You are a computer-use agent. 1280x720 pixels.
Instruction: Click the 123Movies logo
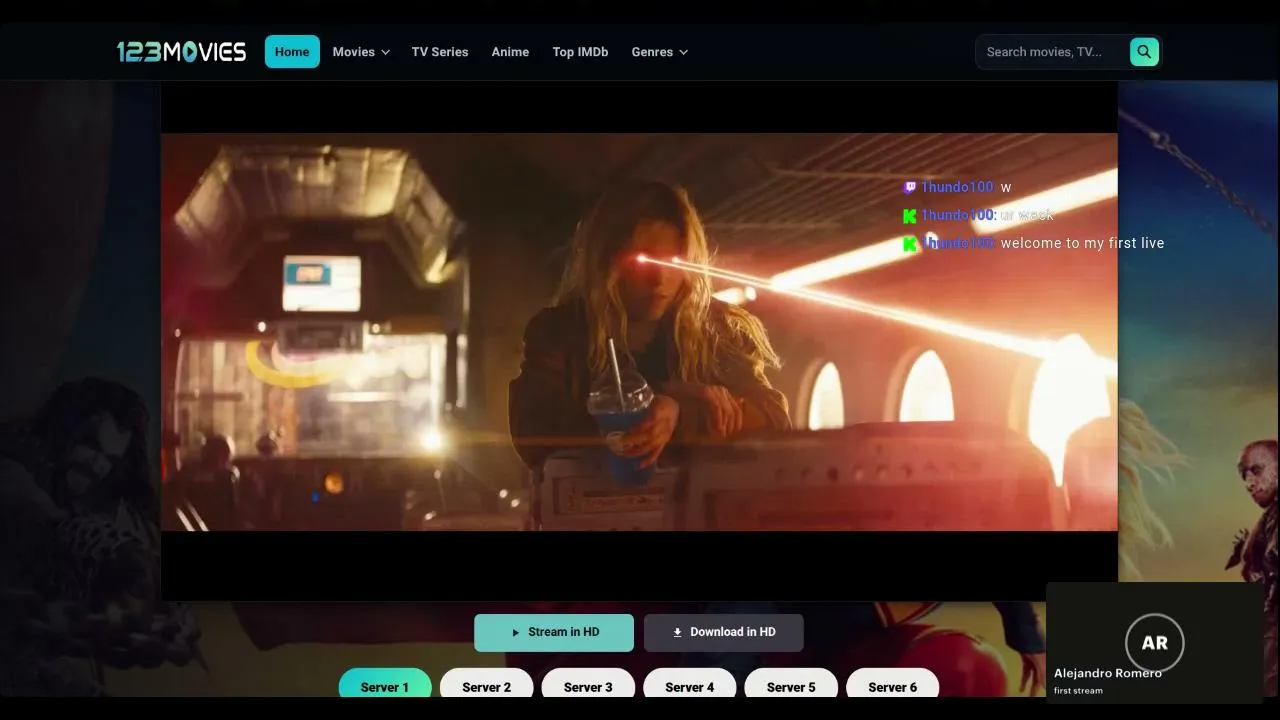181,52
